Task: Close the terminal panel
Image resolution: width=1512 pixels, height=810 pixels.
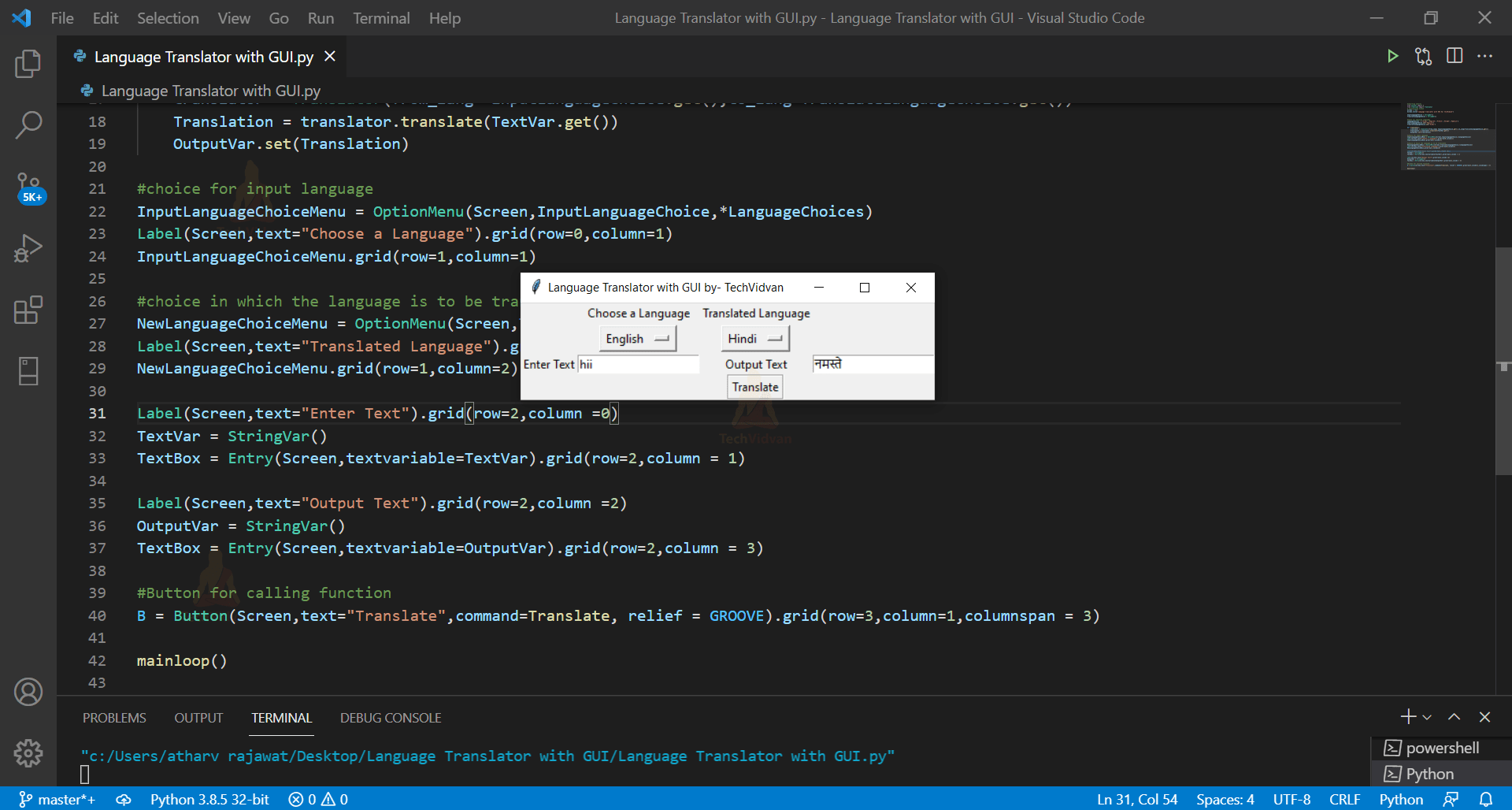Action: coord(1485,717)
